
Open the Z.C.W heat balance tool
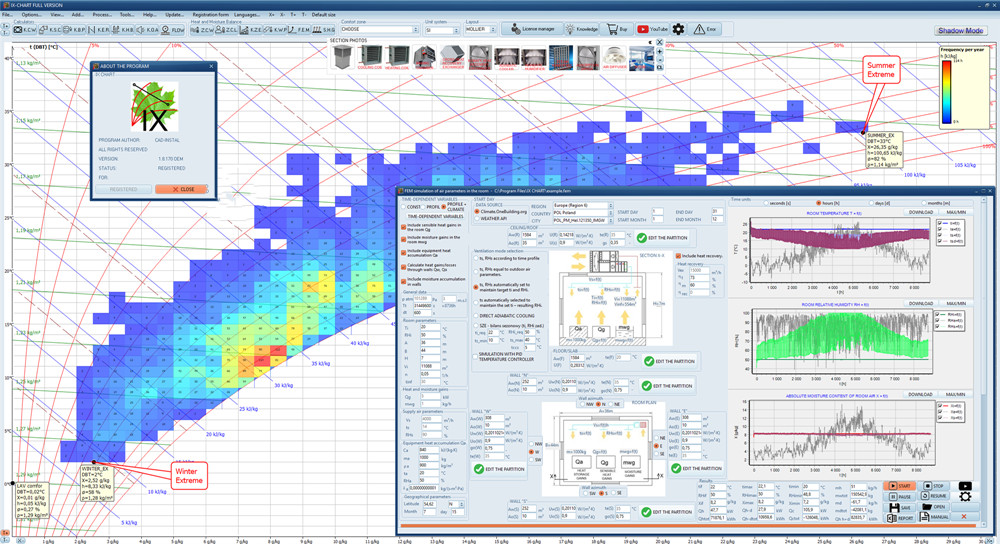(202, 30)
